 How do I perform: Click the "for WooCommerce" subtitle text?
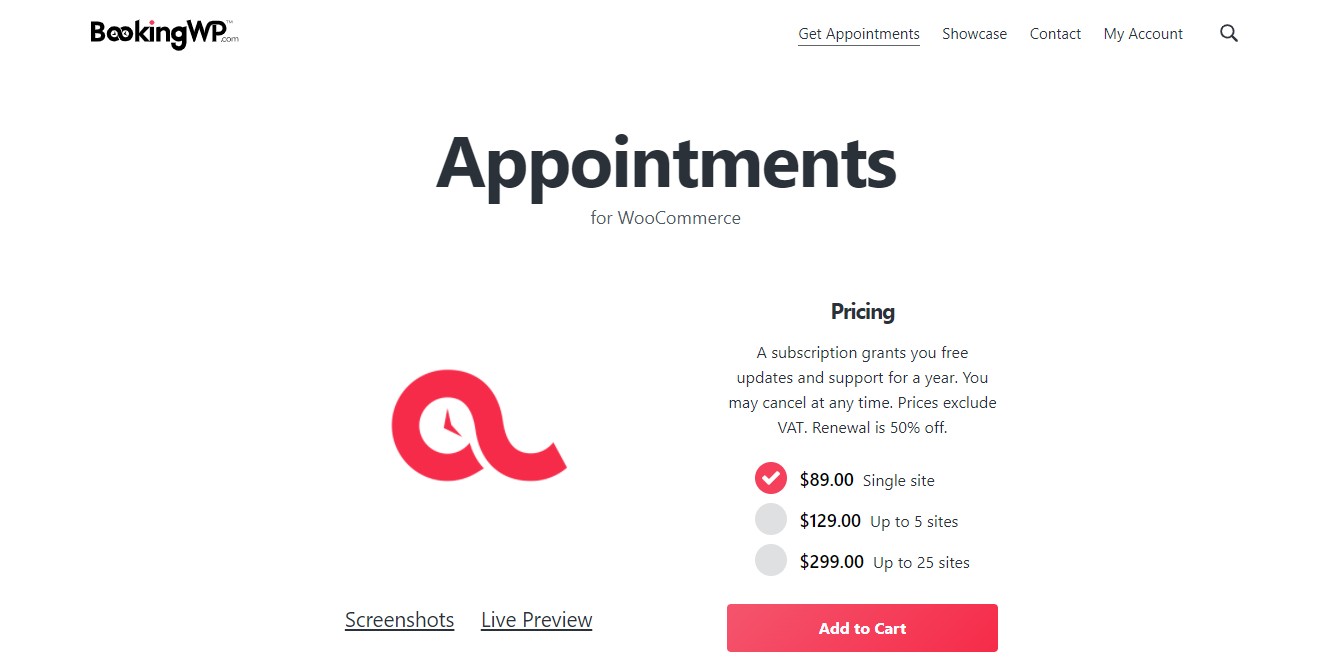(666, 218)
